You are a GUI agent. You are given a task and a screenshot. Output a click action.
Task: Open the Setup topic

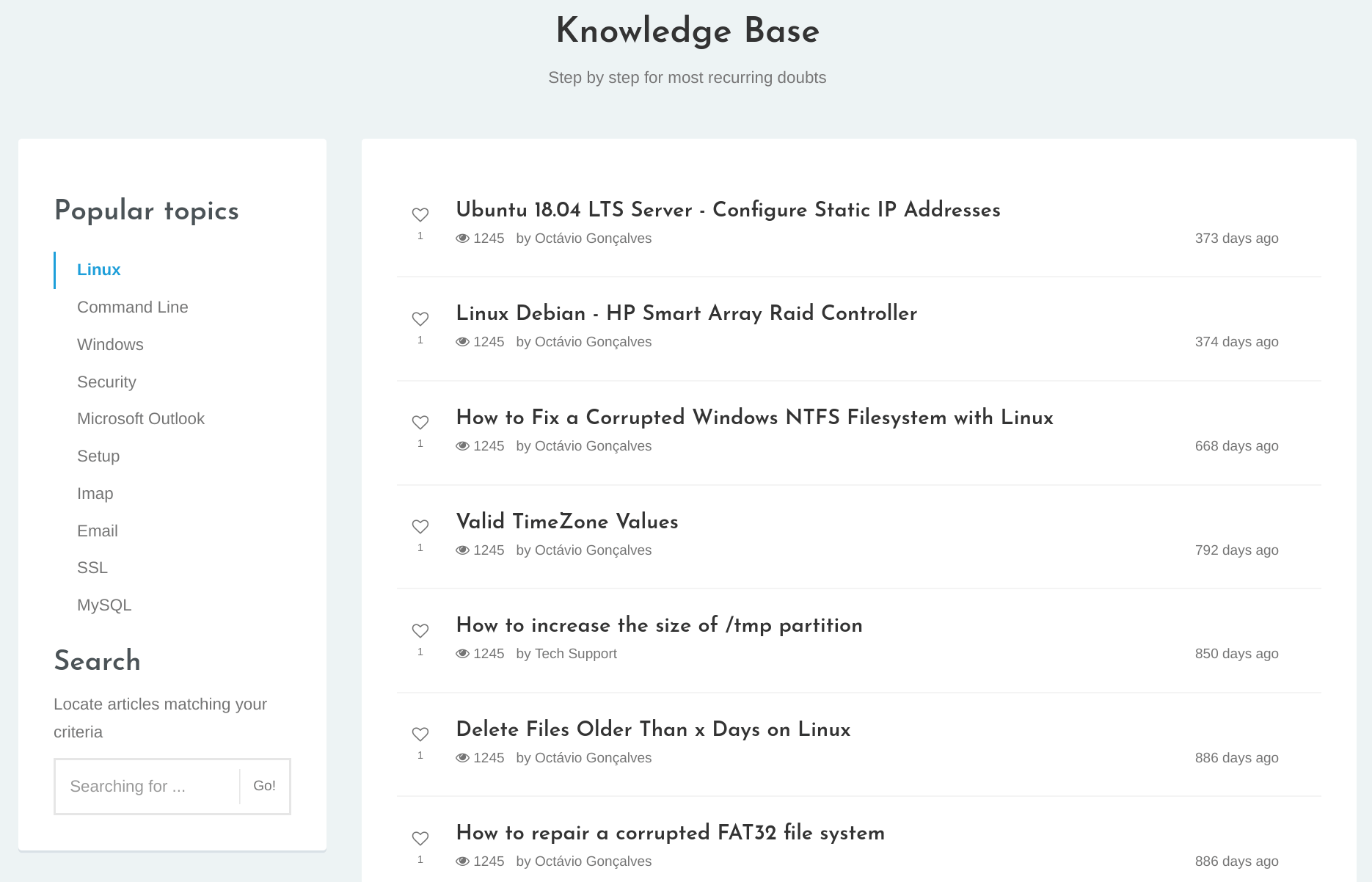click(x=98, y=456)
